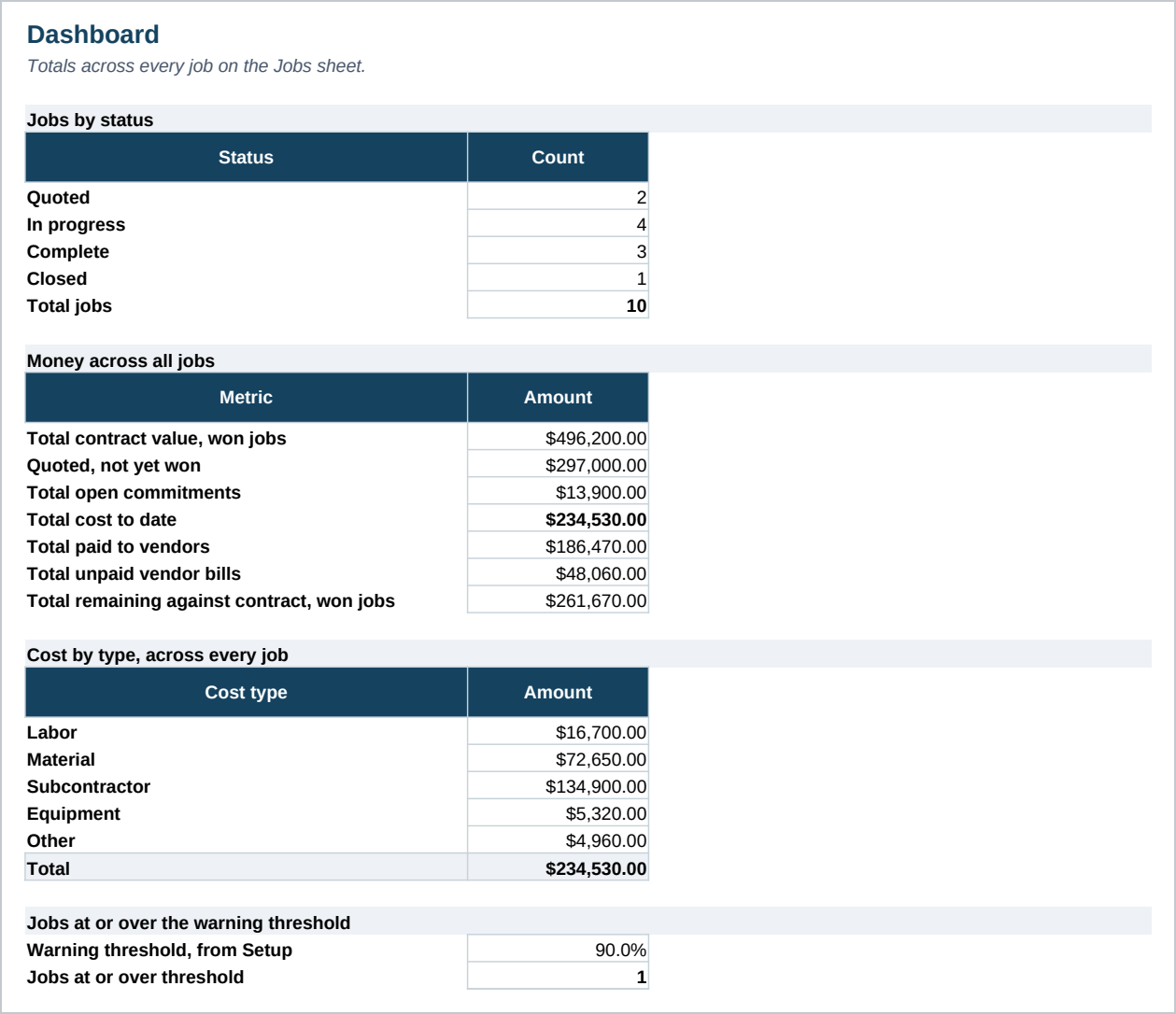
Task: Select the Total cost to date amount
Action: [x=558, y=519]
